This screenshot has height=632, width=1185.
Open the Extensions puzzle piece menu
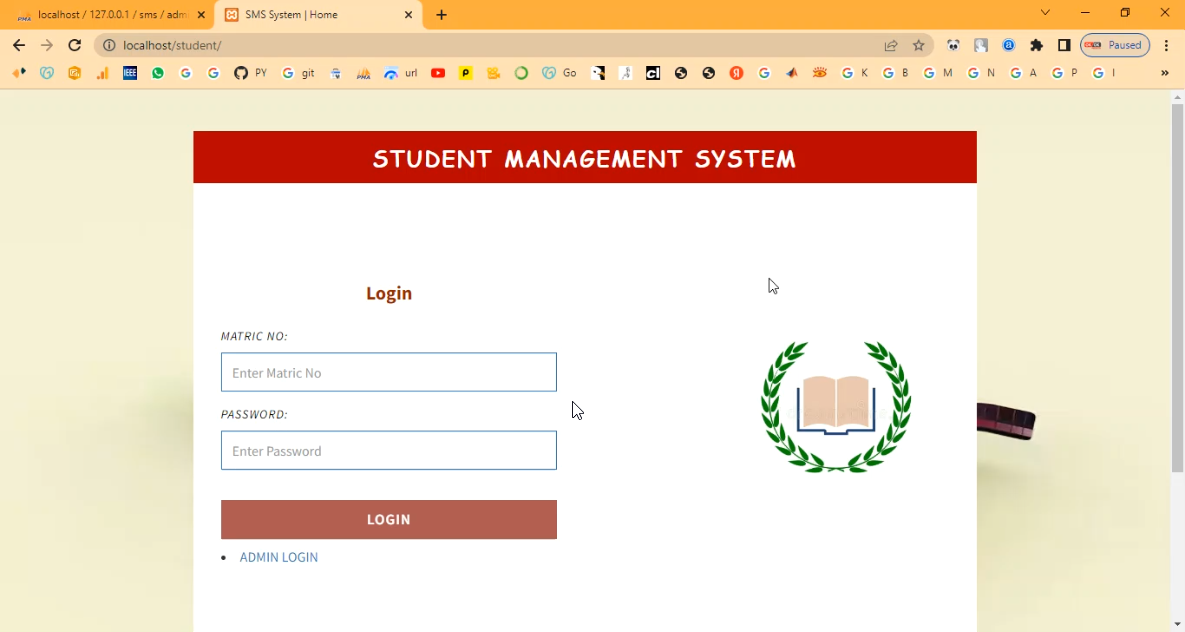coord(1036,45)
